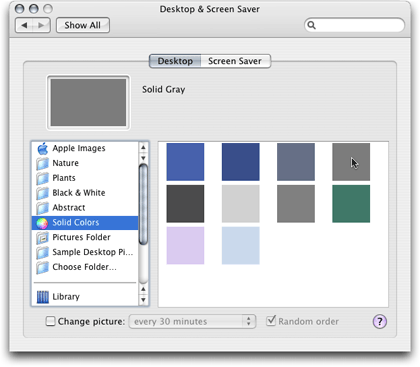Select the Black & White collection label

(79, 193)
